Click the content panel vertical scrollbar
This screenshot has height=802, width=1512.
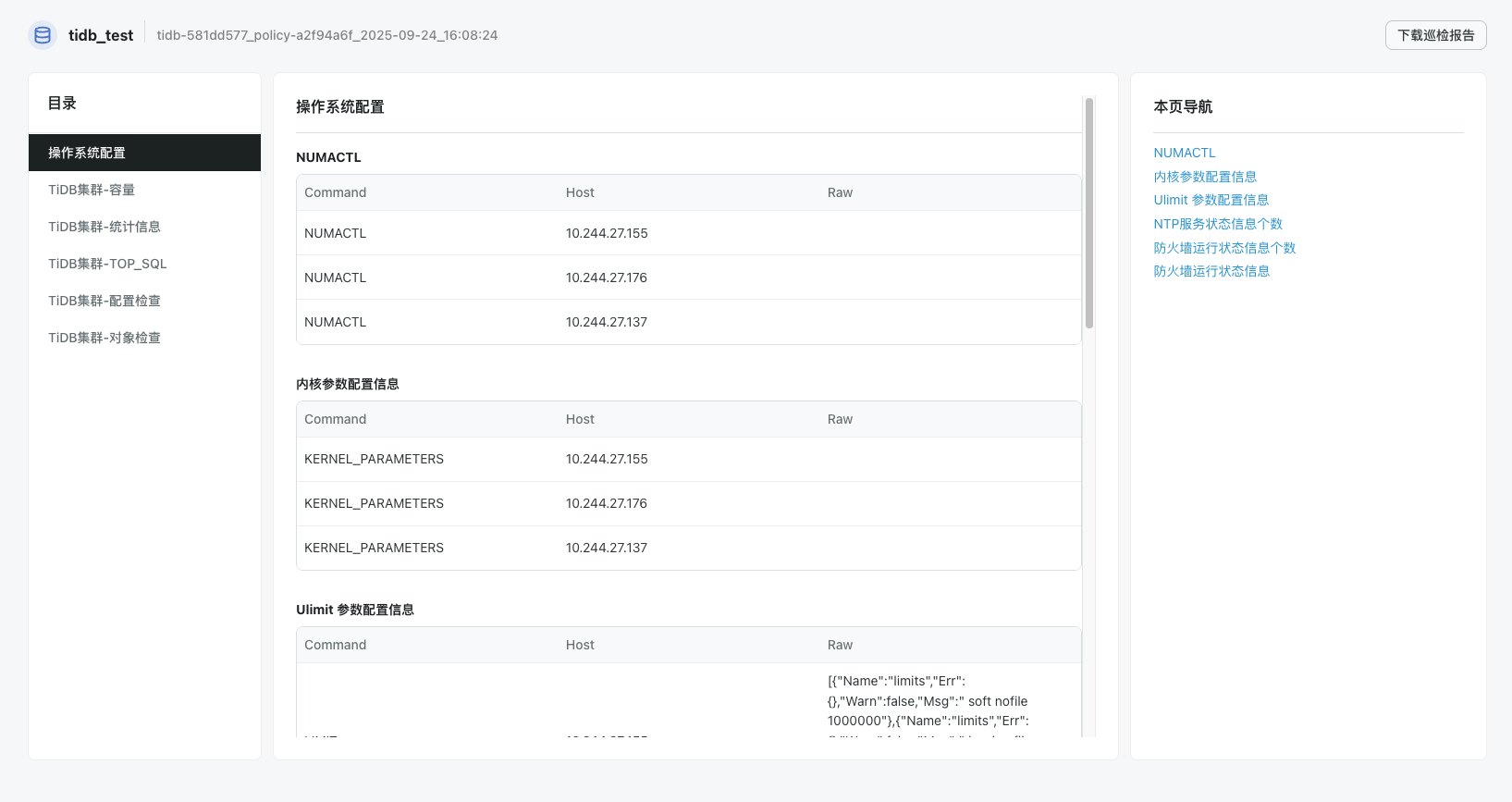(1088, 213)
